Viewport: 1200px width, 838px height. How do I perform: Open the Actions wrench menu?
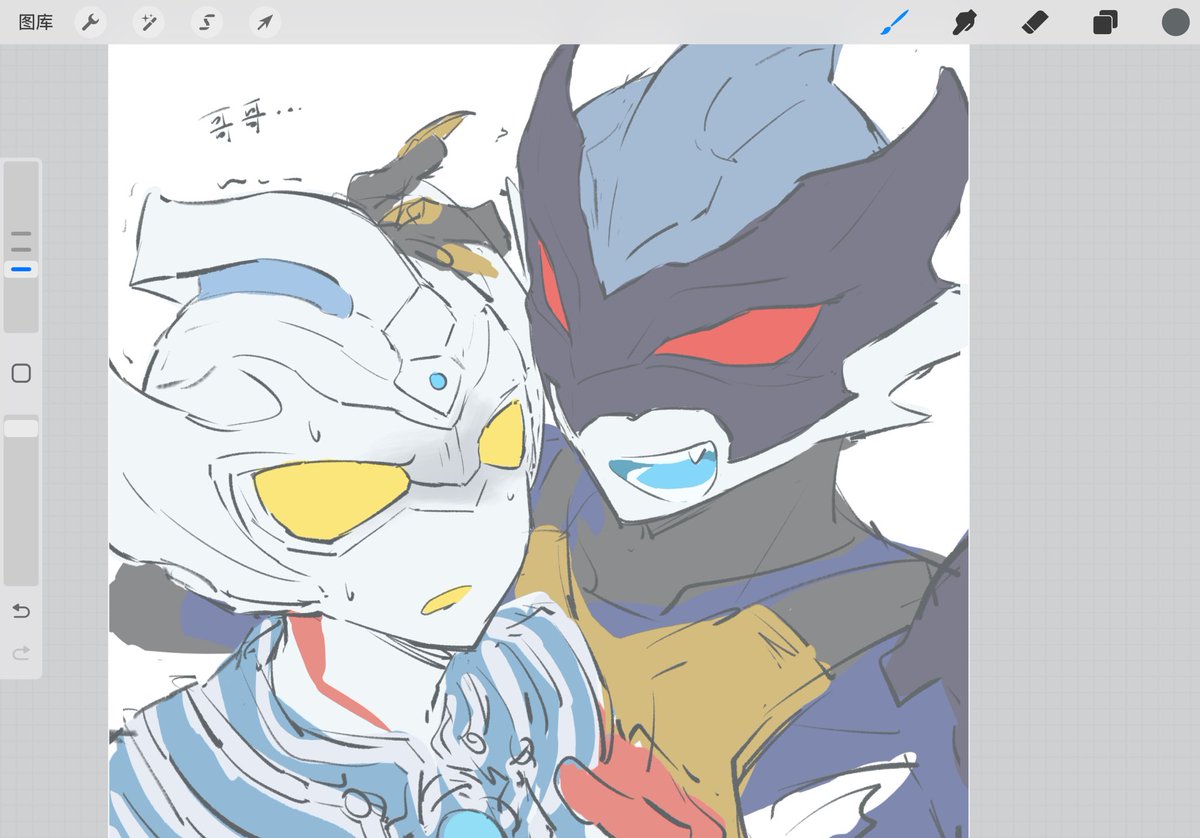click(91, 22)
